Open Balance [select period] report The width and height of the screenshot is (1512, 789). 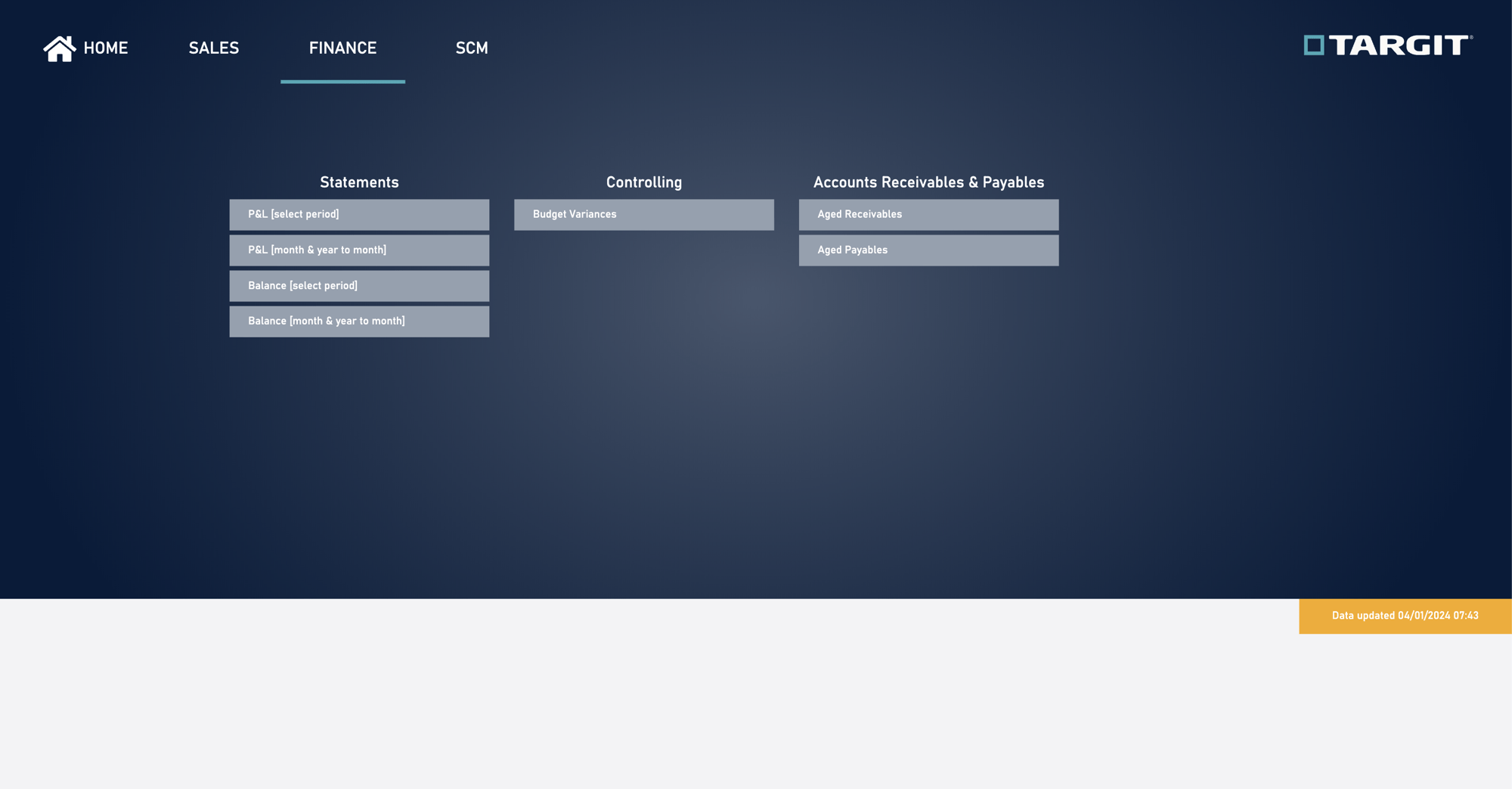[359, 286]
